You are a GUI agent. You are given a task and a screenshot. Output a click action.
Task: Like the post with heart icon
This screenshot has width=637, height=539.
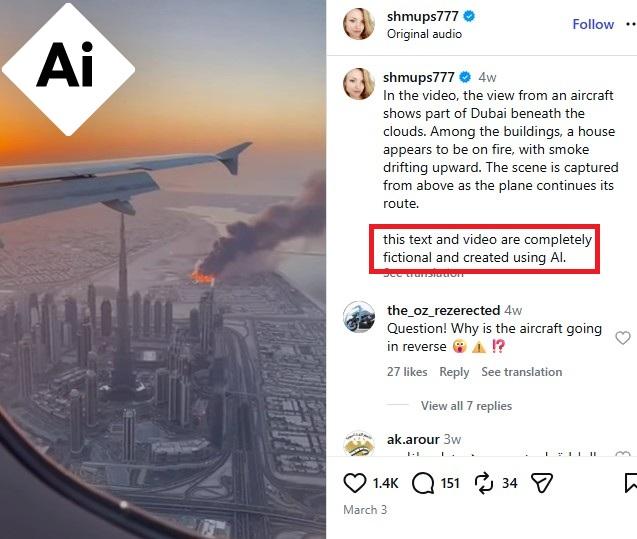pyautogui.click(x=355, y=483)
